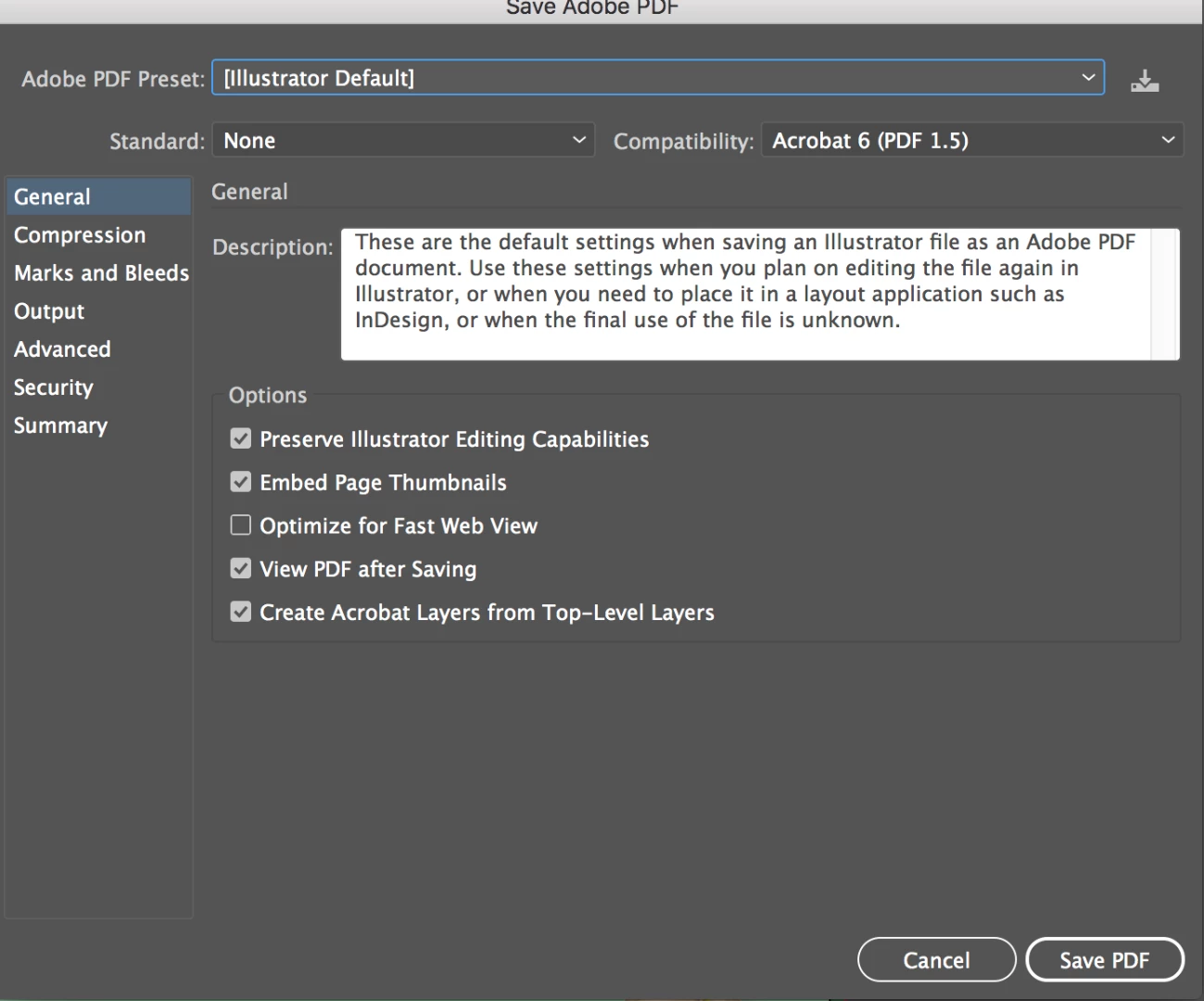Screen dimensions: 1204x1001
Task: Click the save preset download icon
Action: 1145,81
